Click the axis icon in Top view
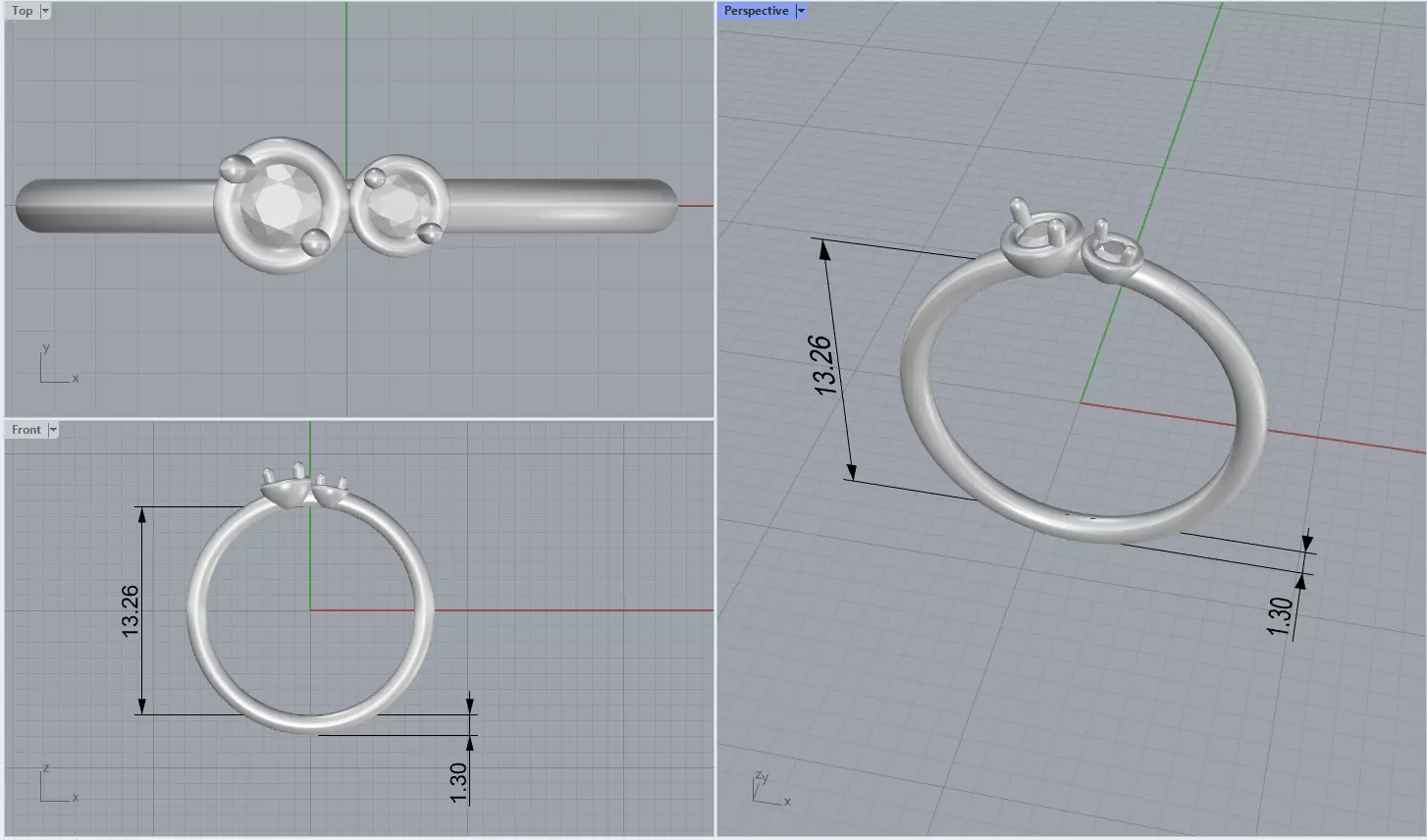 57,365
